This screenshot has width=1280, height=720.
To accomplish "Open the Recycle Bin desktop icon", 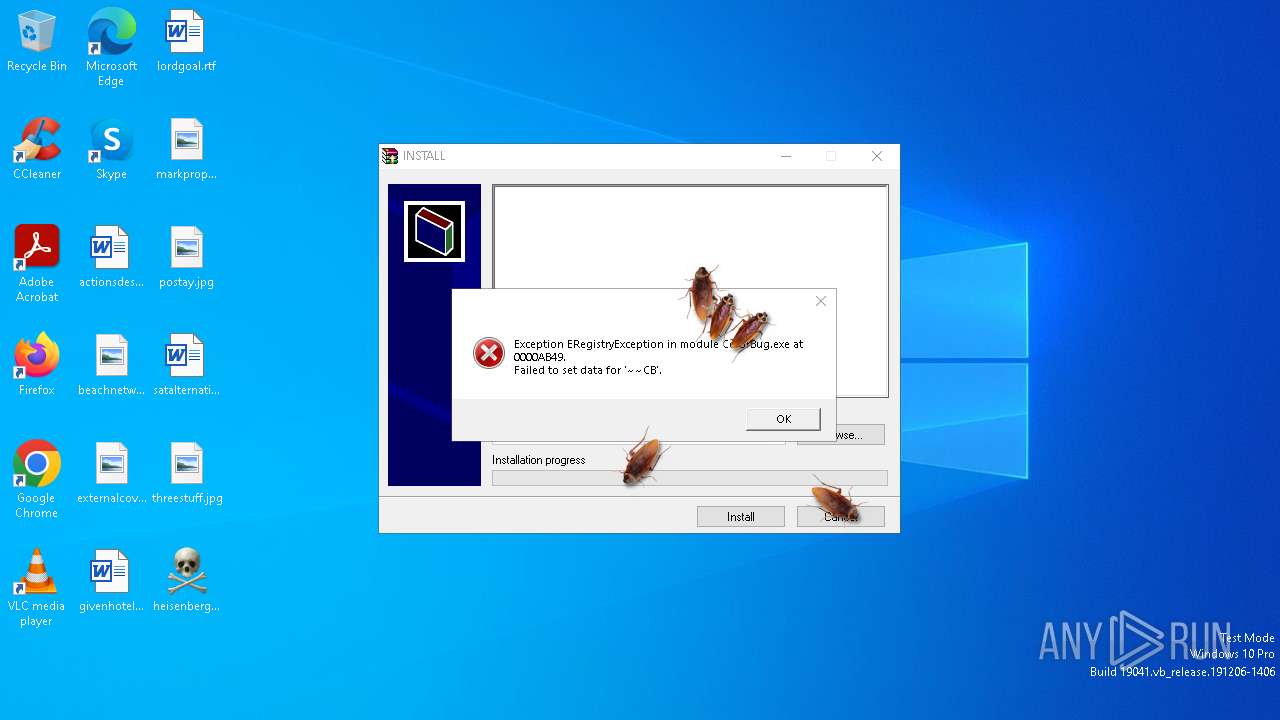I will [37, 41].
